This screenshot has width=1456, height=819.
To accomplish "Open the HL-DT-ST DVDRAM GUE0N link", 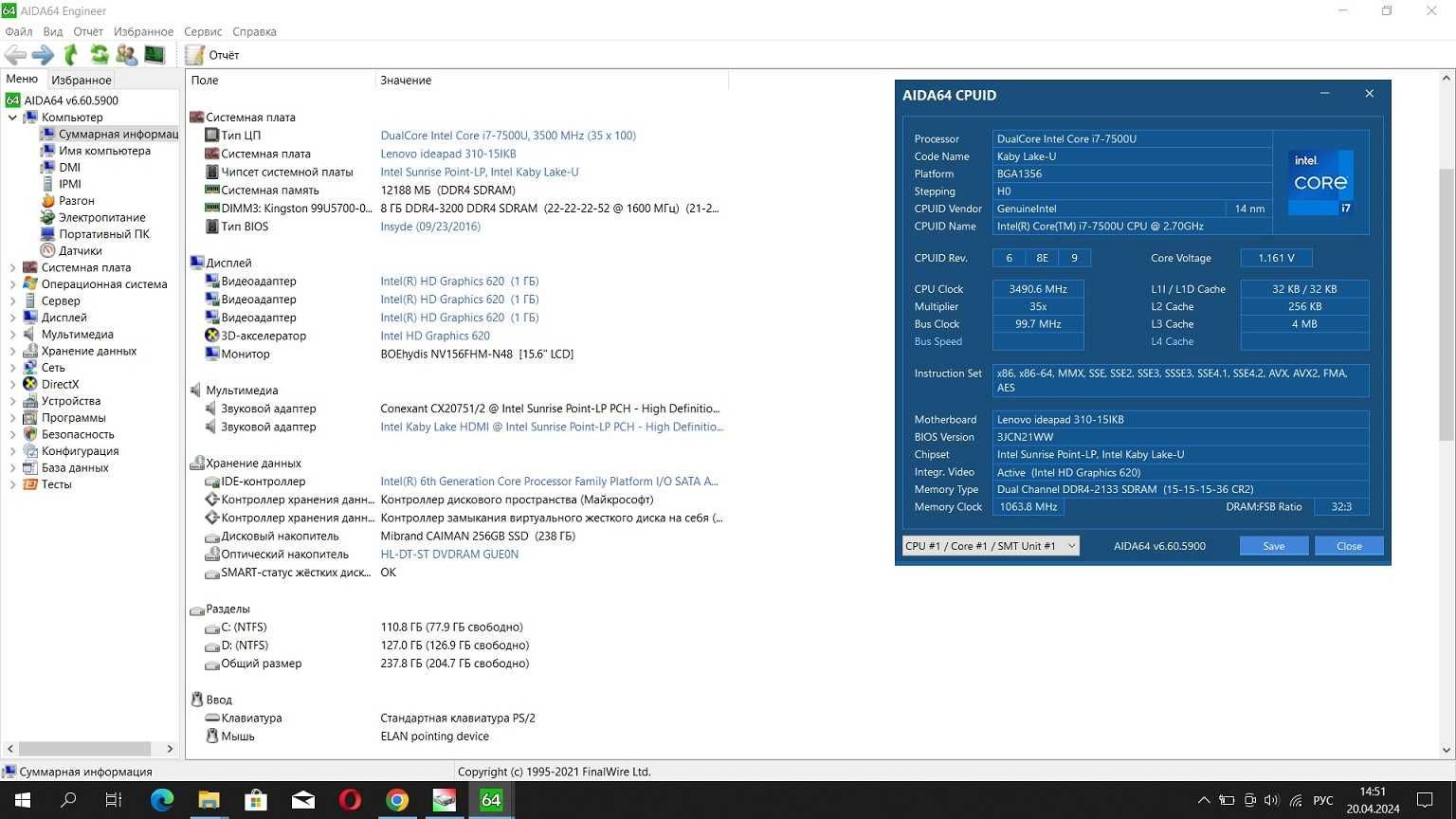I will pyautogui.click(x=449, y=555).
